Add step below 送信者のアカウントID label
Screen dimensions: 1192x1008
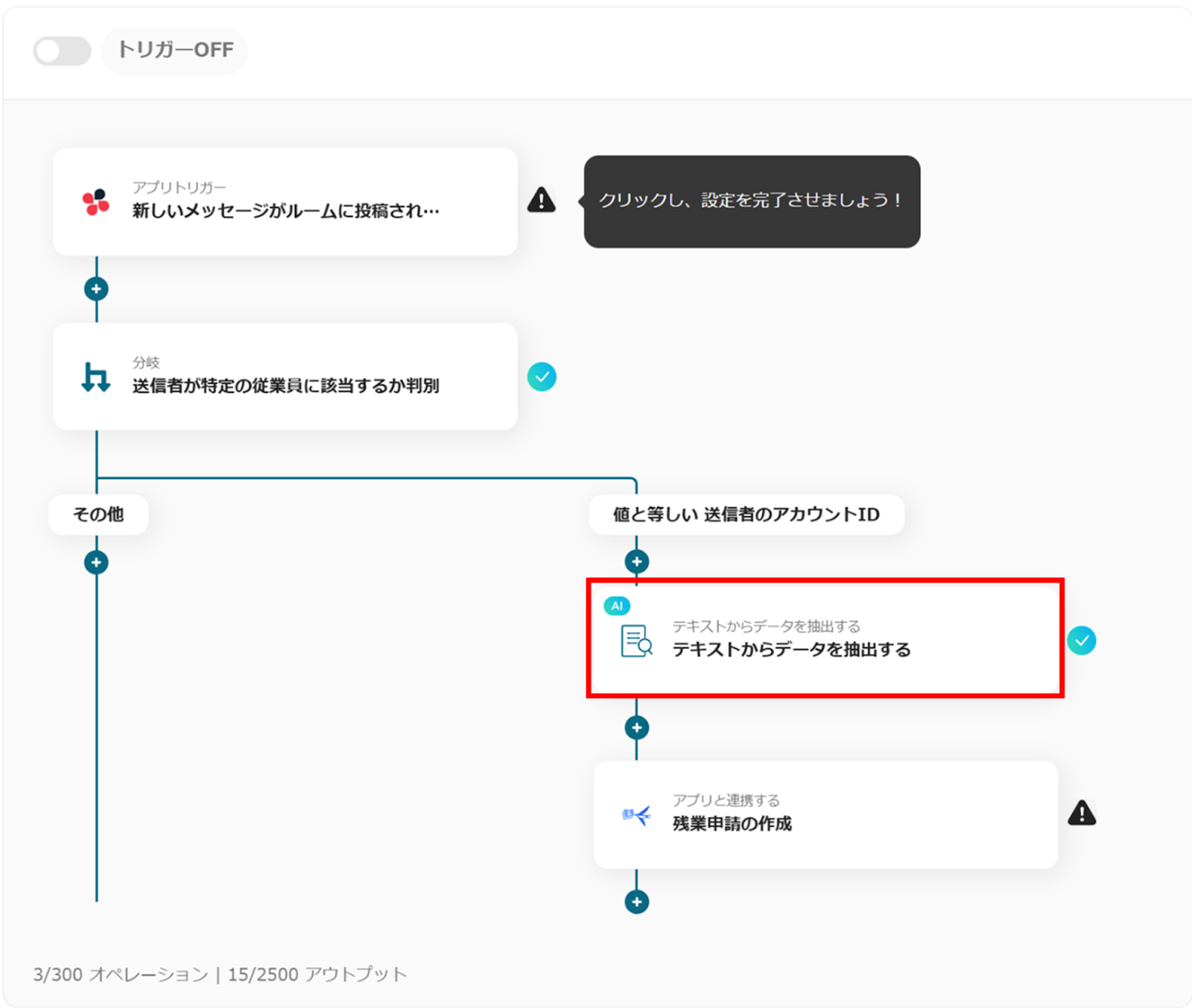click(636, 562)
